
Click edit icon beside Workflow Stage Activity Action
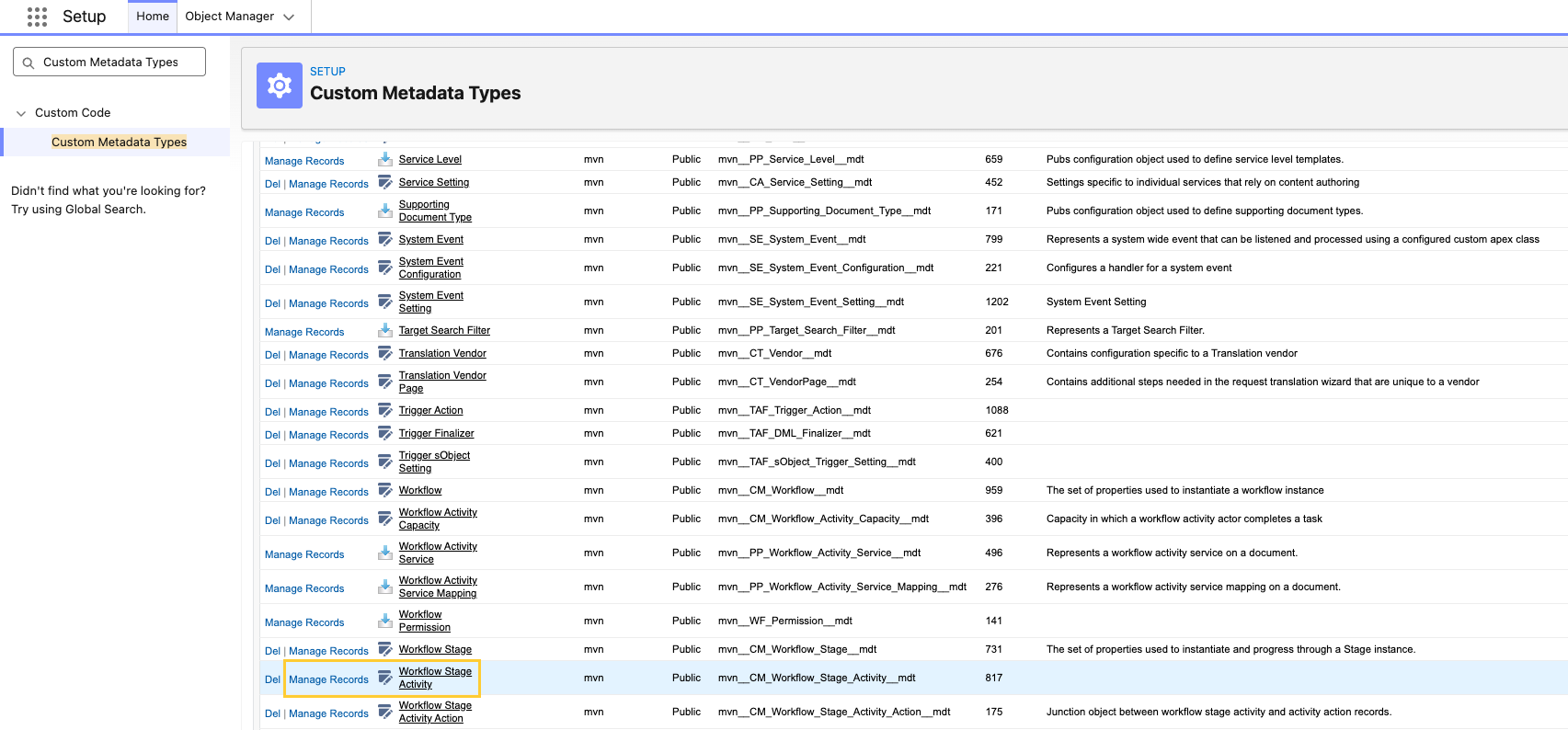(385, 712)
